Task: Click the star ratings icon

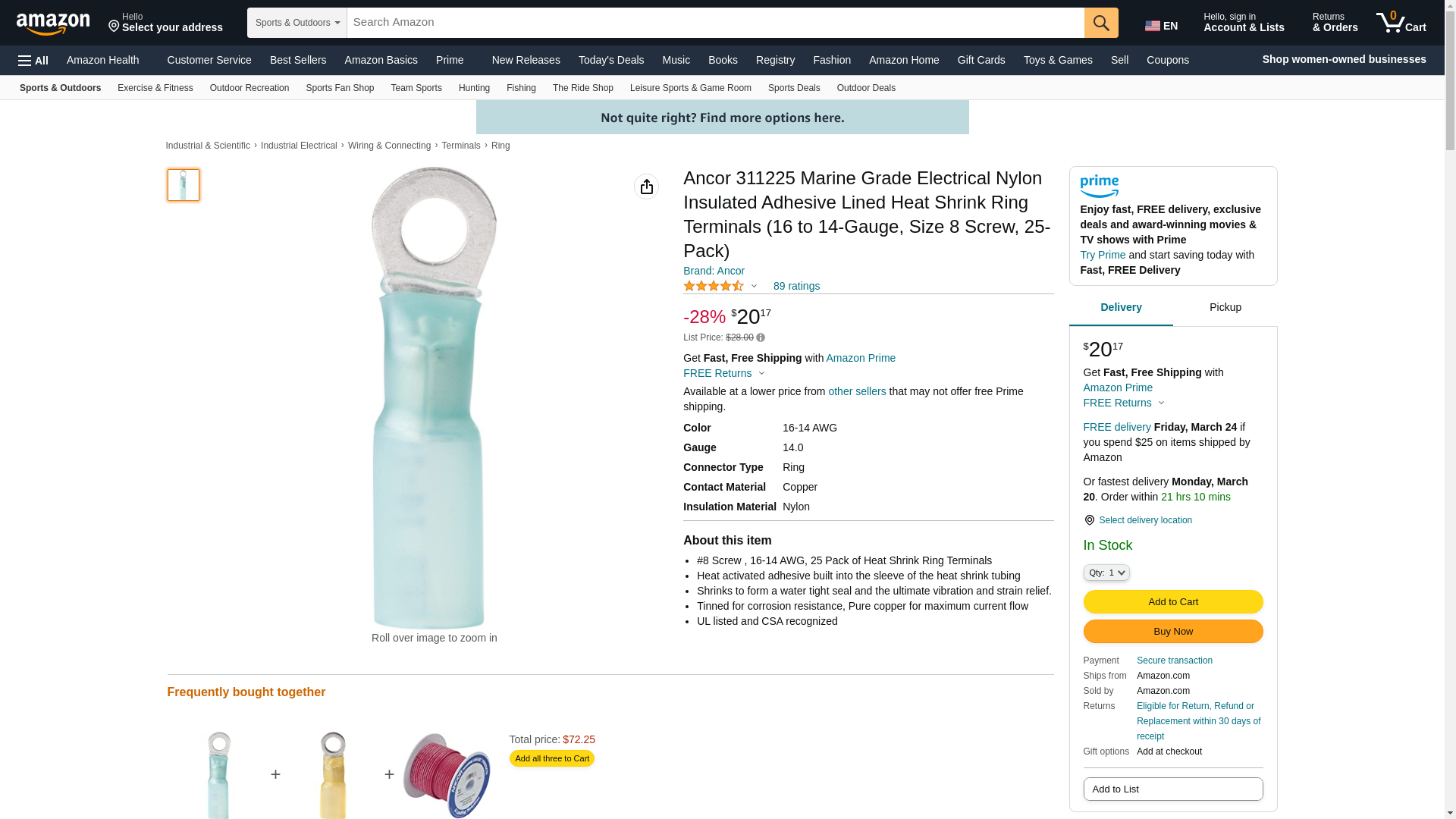Action: [714, 286]
